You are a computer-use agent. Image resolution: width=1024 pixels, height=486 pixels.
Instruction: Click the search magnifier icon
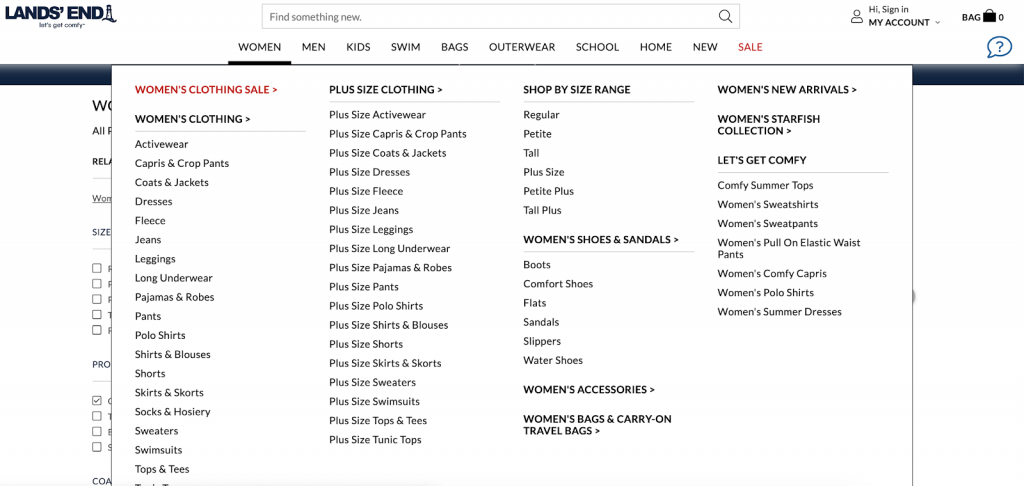725,17
